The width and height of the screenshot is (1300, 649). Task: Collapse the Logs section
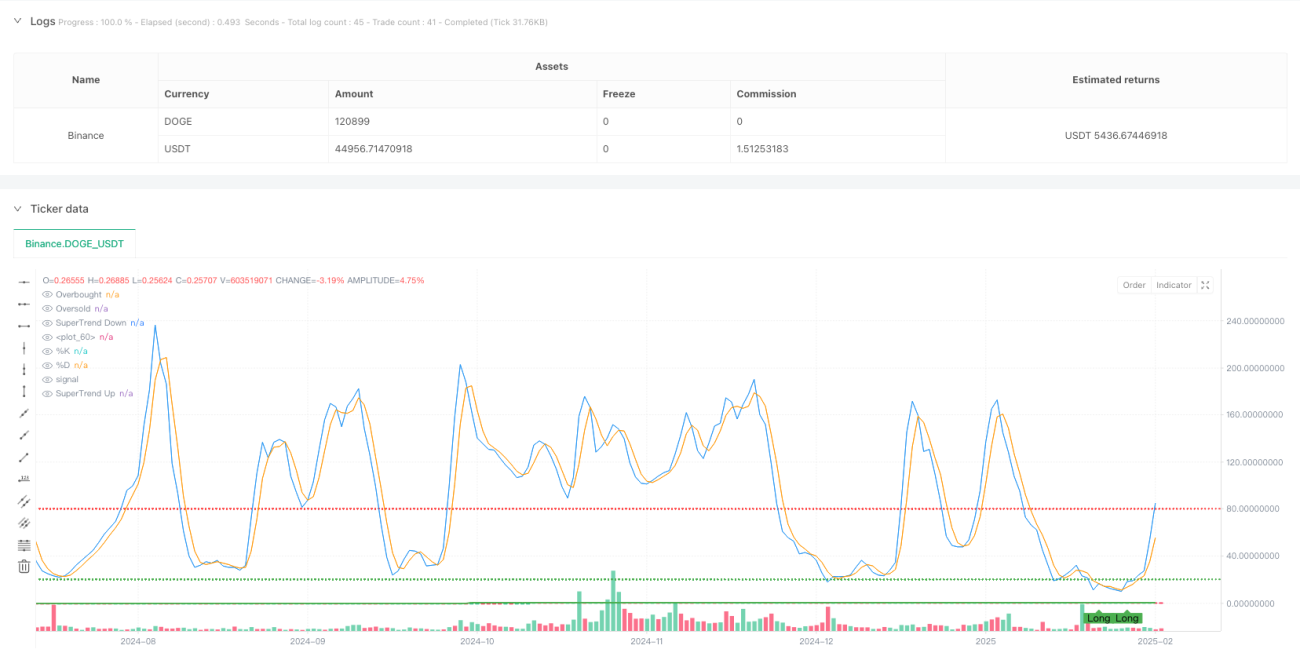pos(17,21)
